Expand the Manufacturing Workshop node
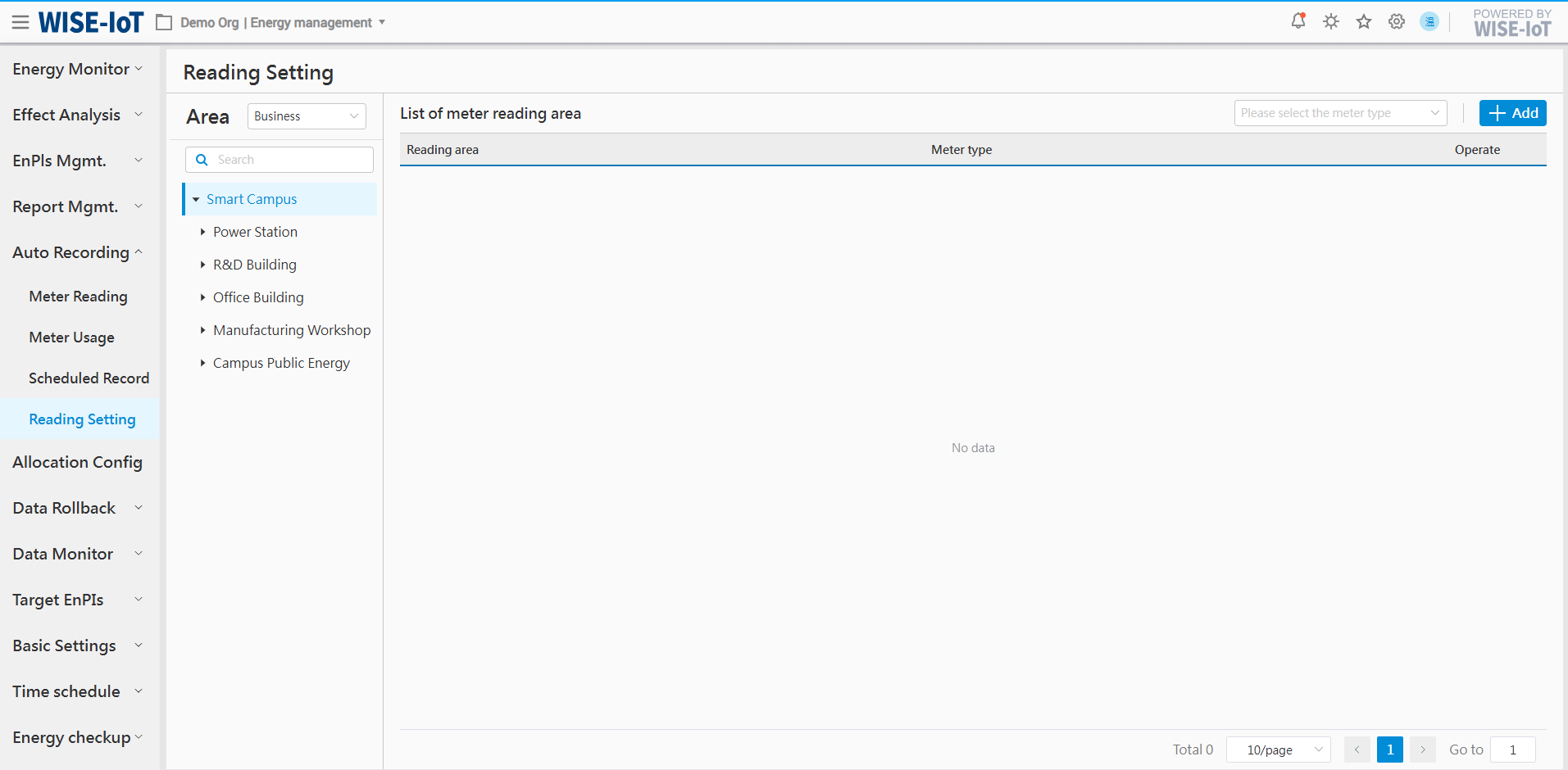The image size is (1568, 770). (202, 330)
